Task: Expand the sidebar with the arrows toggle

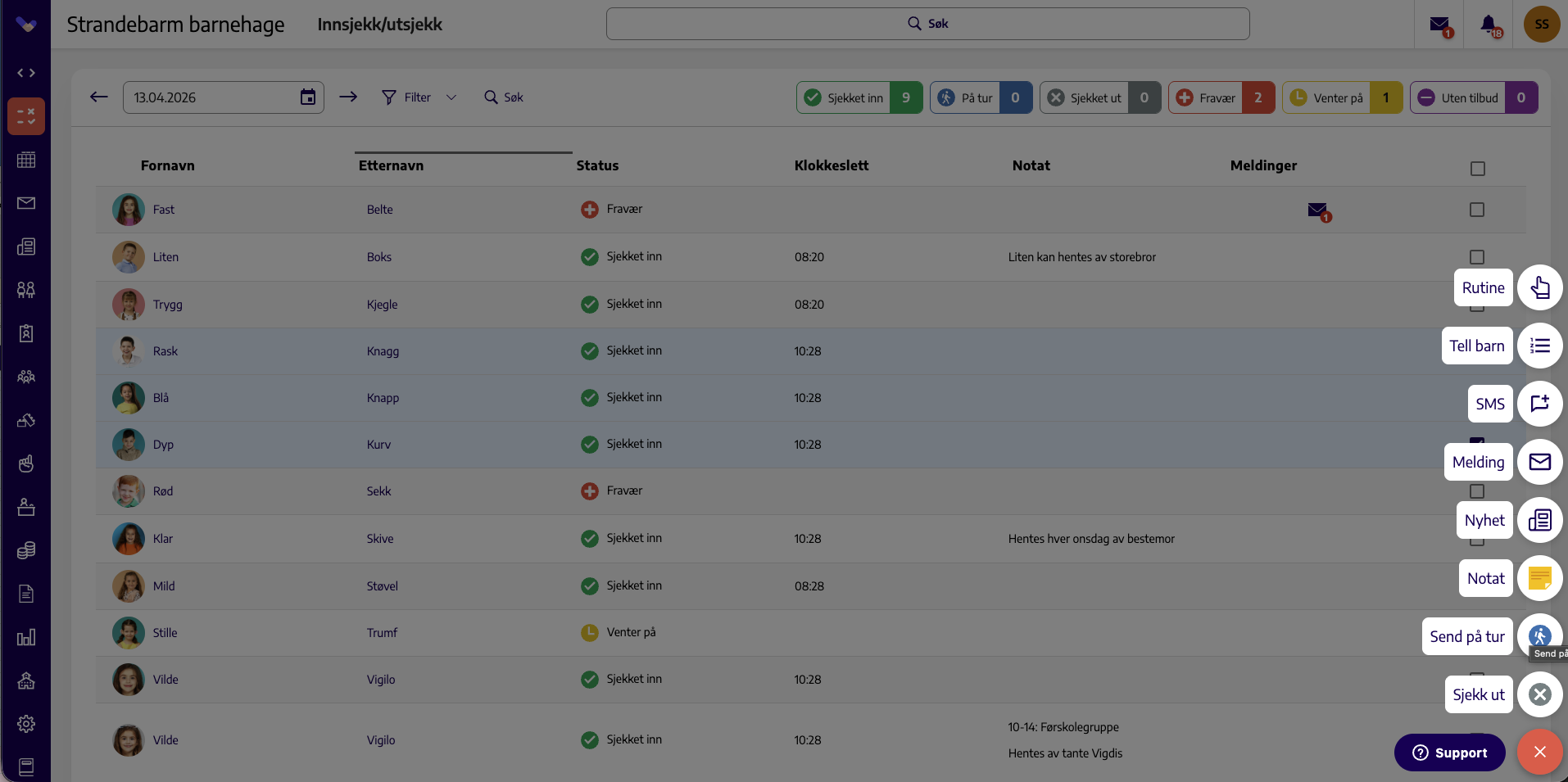Action: point(26,73)
